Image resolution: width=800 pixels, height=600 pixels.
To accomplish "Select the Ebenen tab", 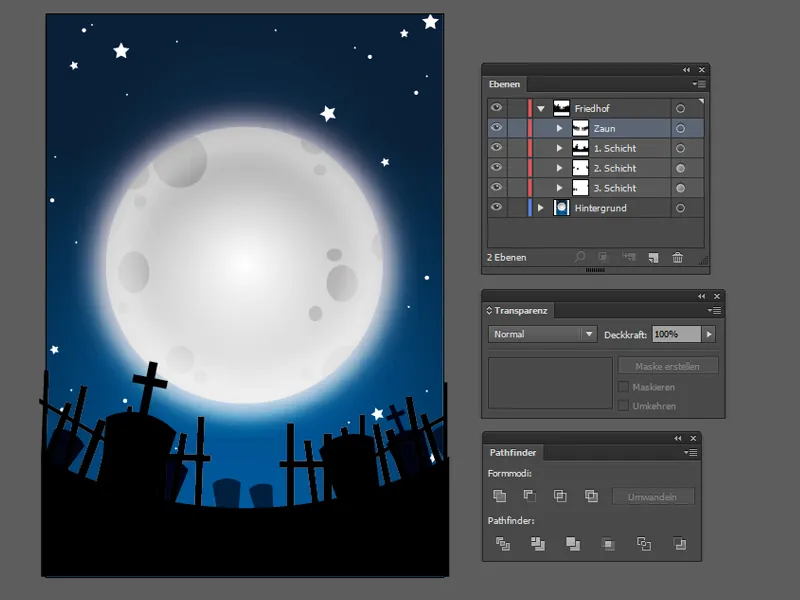I will 504,84.
